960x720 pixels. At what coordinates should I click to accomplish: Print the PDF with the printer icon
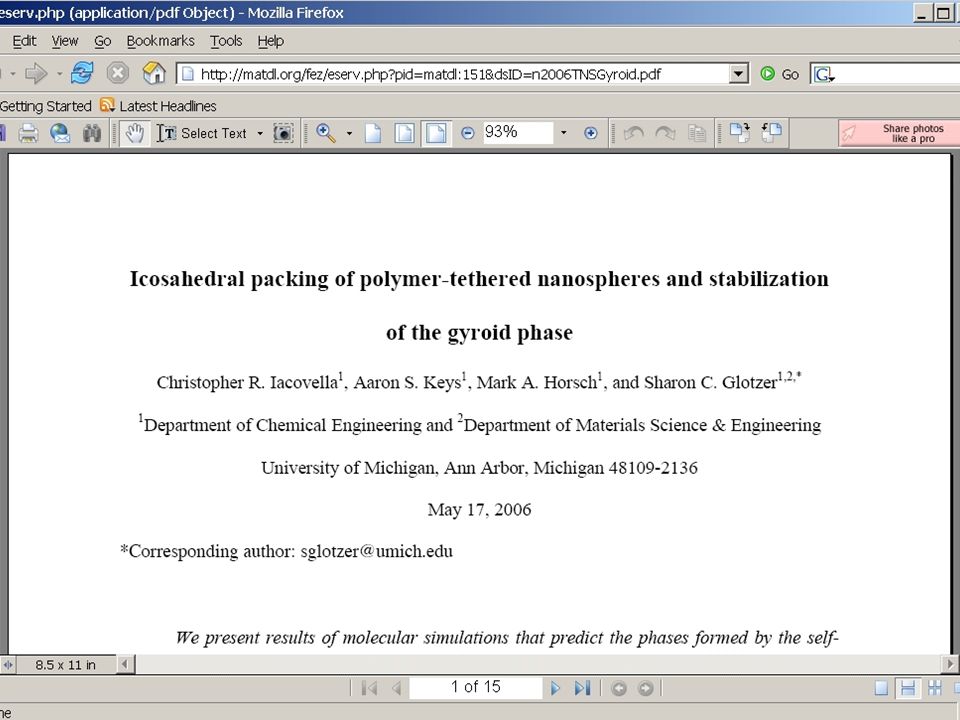28,133
